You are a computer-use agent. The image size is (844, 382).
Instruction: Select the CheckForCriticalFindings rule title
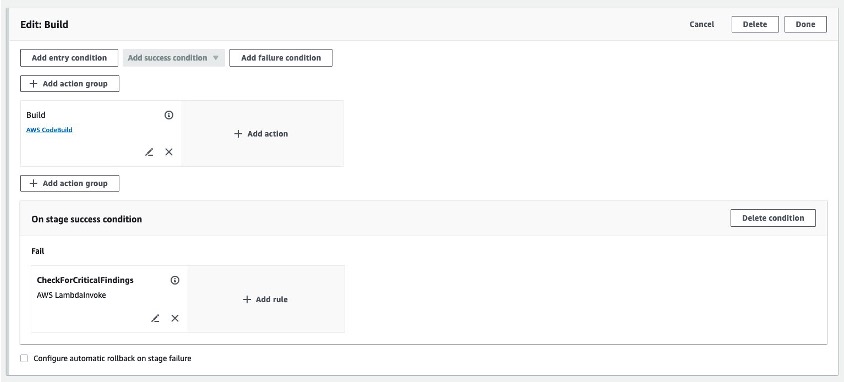pos(85,280)
